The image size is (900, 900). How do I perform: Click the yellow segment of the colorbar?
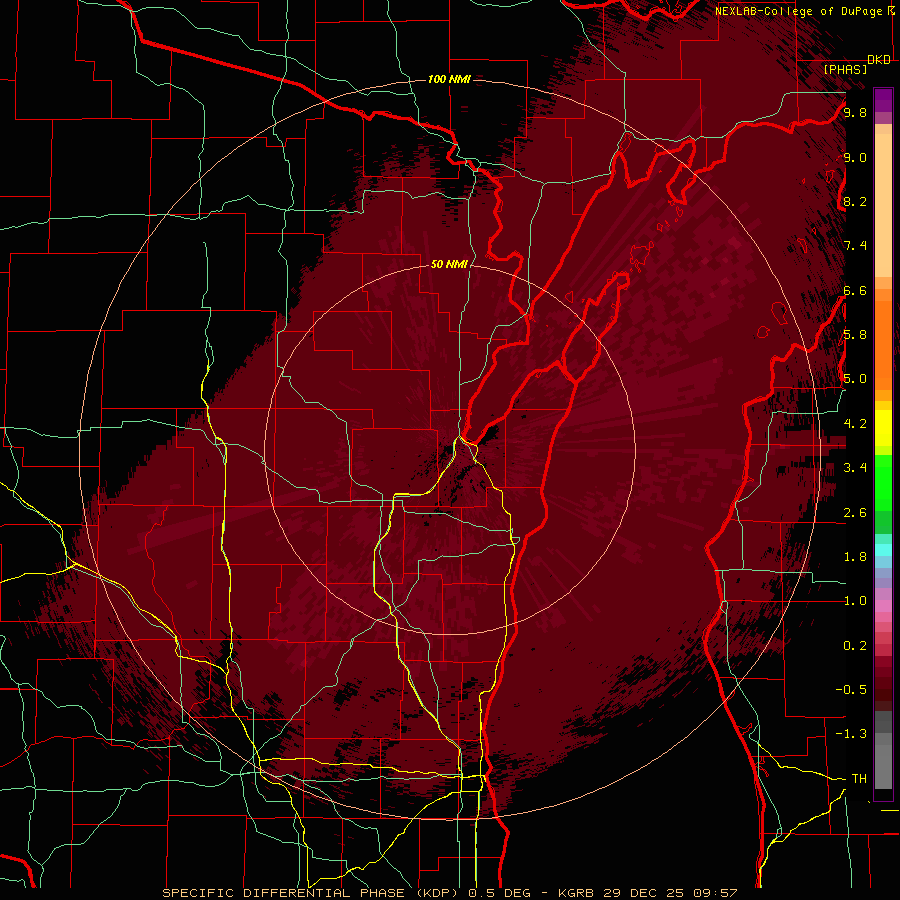[883, 428]
